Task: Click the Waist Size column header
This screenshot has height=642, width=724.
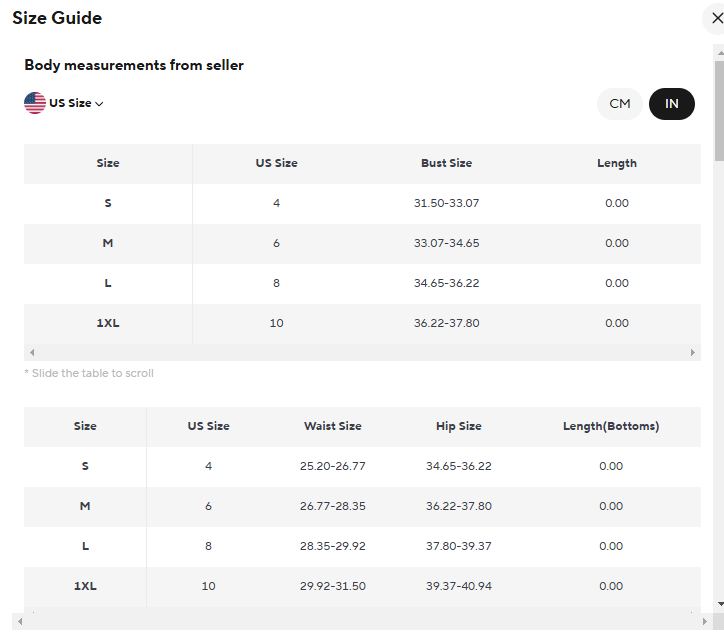Action: point(332,426)
